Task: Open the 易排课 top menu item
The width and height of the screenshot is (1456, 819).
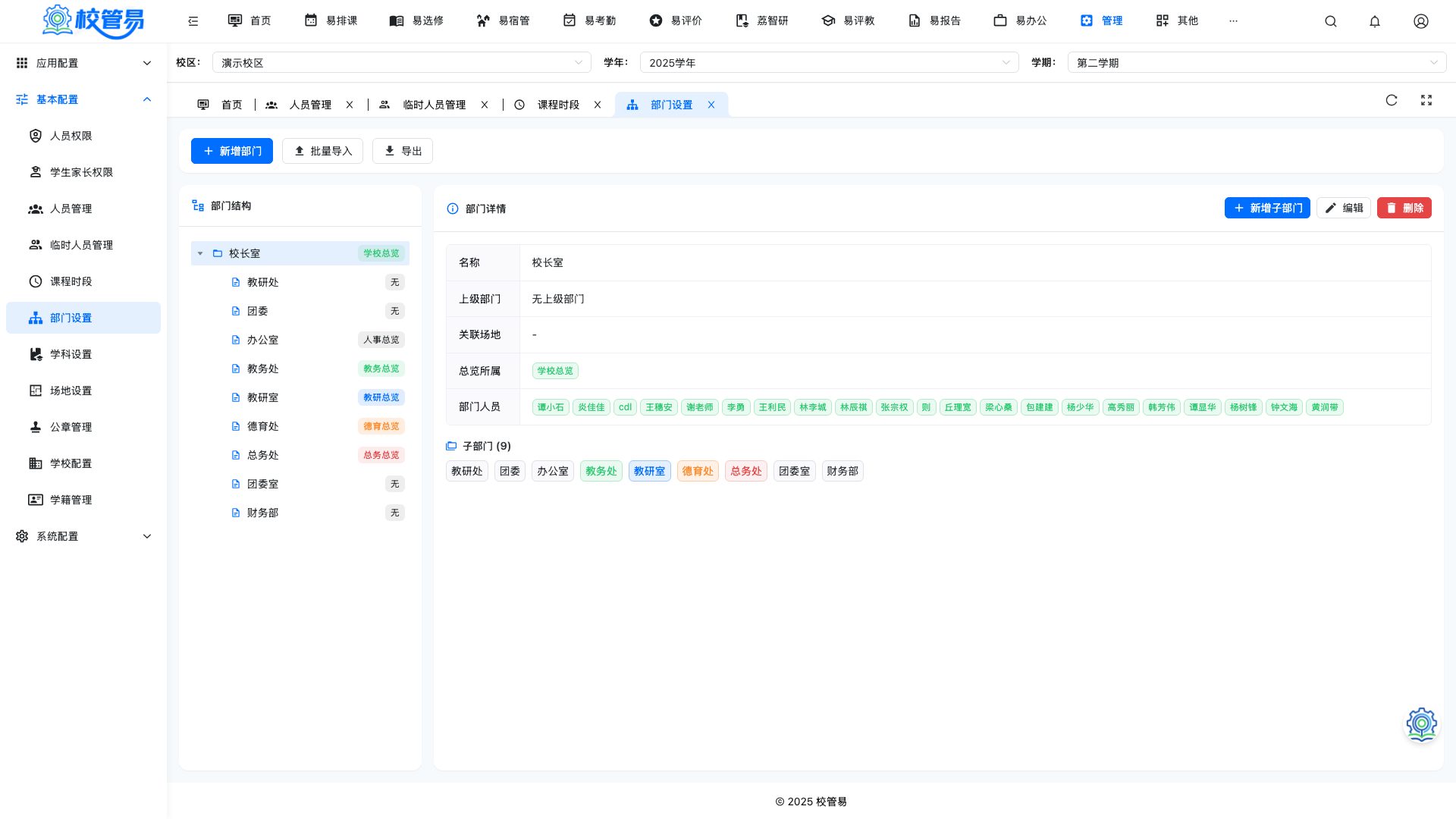Action: (x=331, y=20)
